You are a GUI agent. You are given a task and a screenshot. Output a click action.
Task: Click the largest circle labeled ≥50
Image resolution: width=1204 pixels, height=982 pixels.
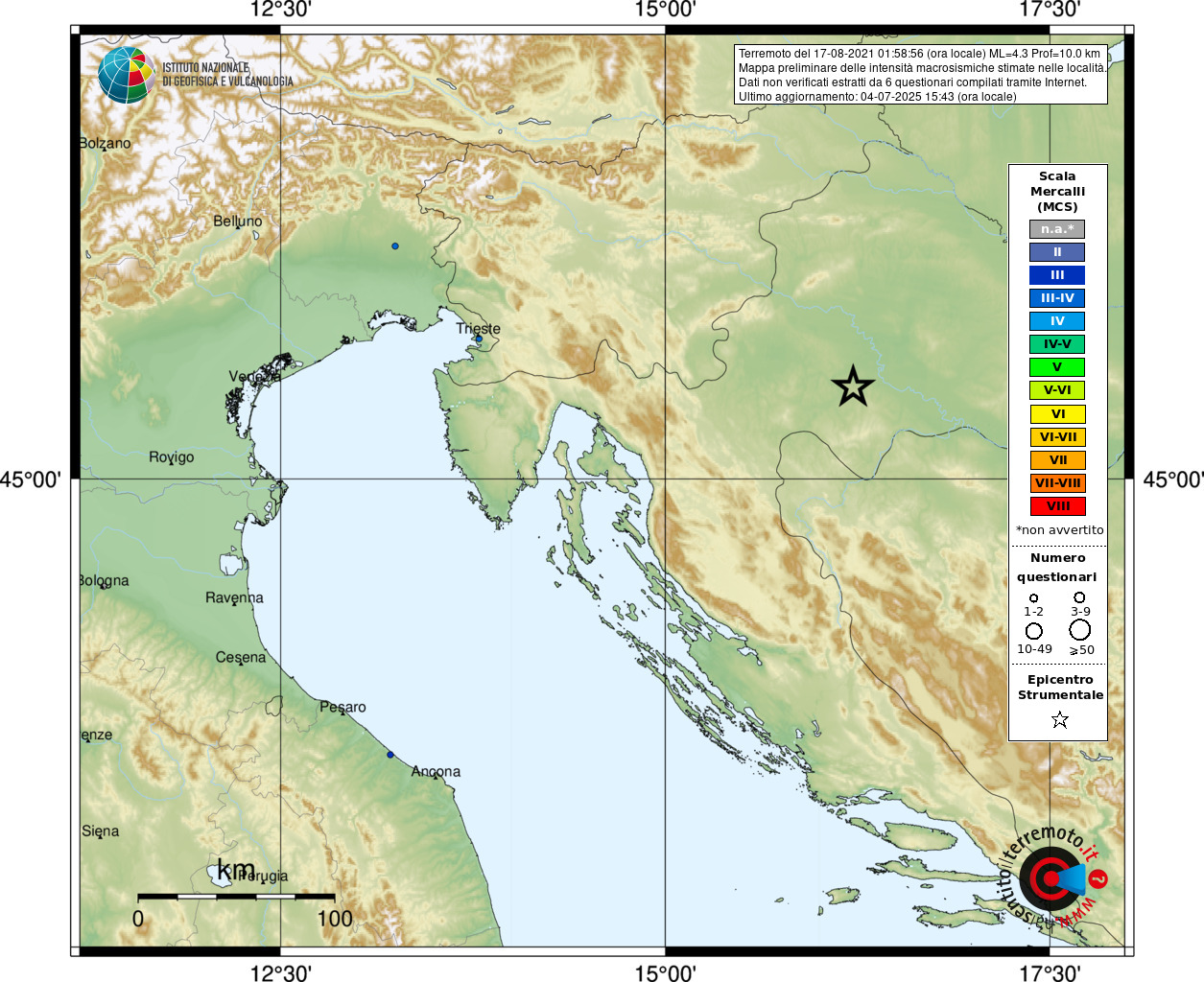[1080, 630]
